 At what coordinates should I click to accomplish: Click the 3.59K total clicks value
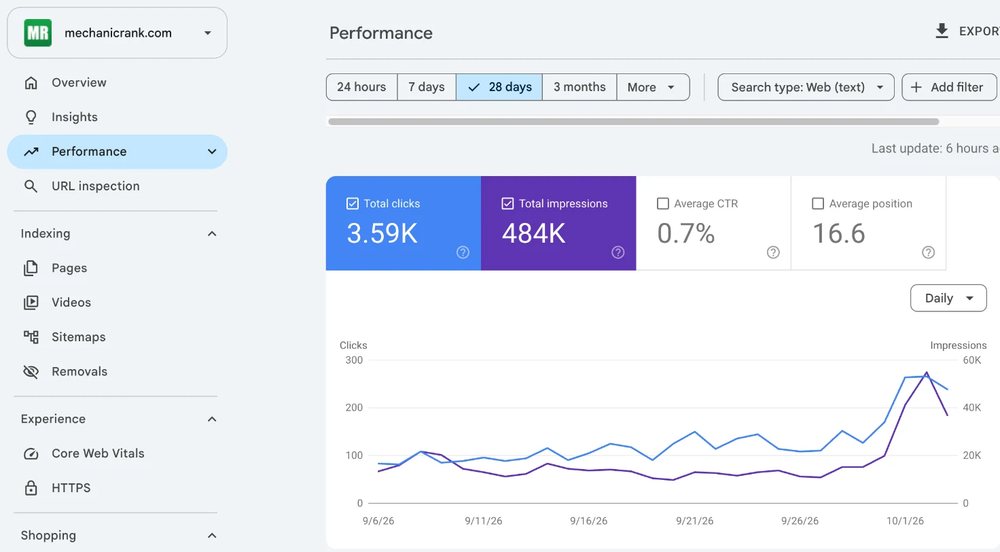click(382, 233)
